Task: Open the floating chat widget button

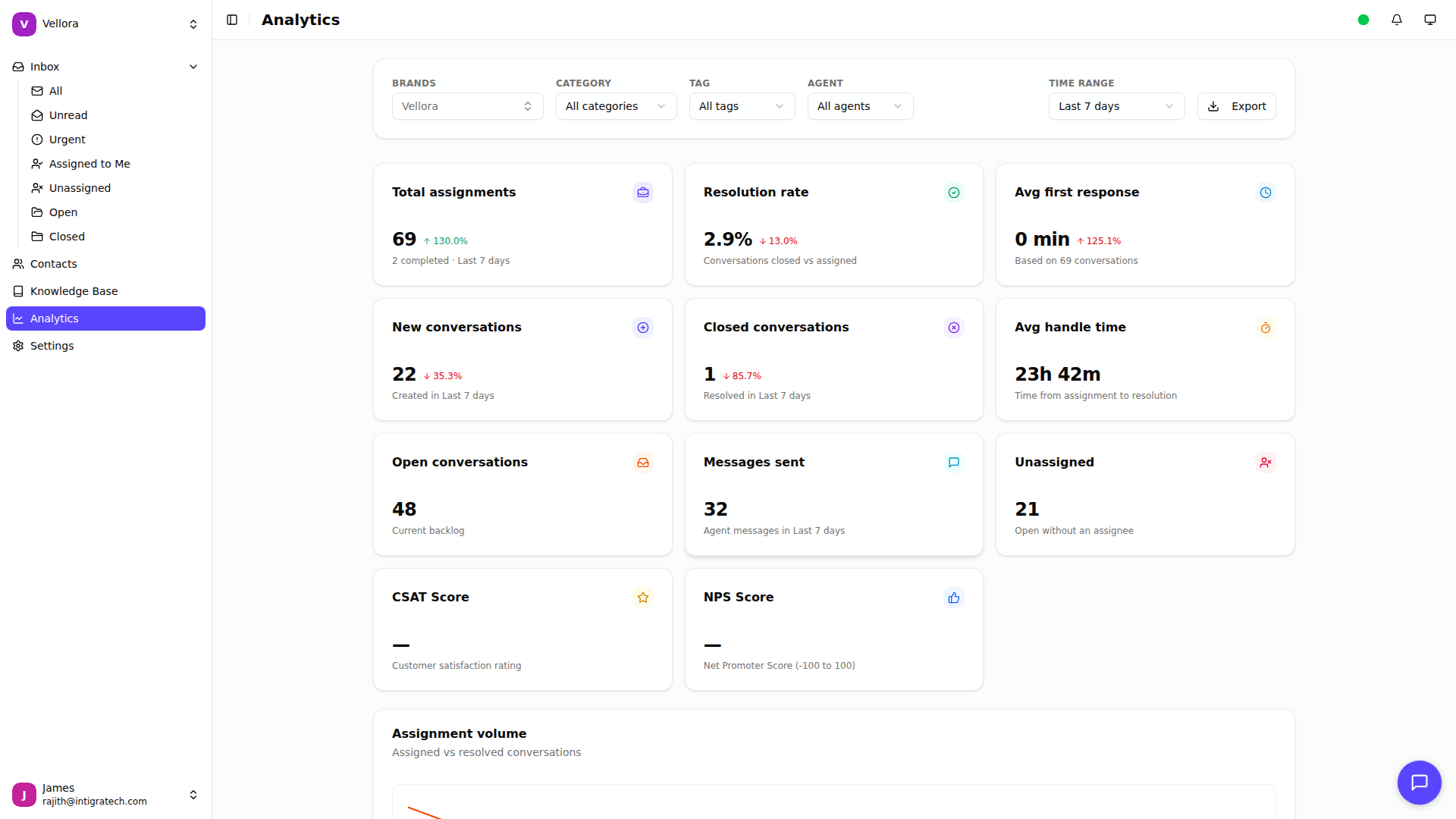Action: [x=1420, y=783]
